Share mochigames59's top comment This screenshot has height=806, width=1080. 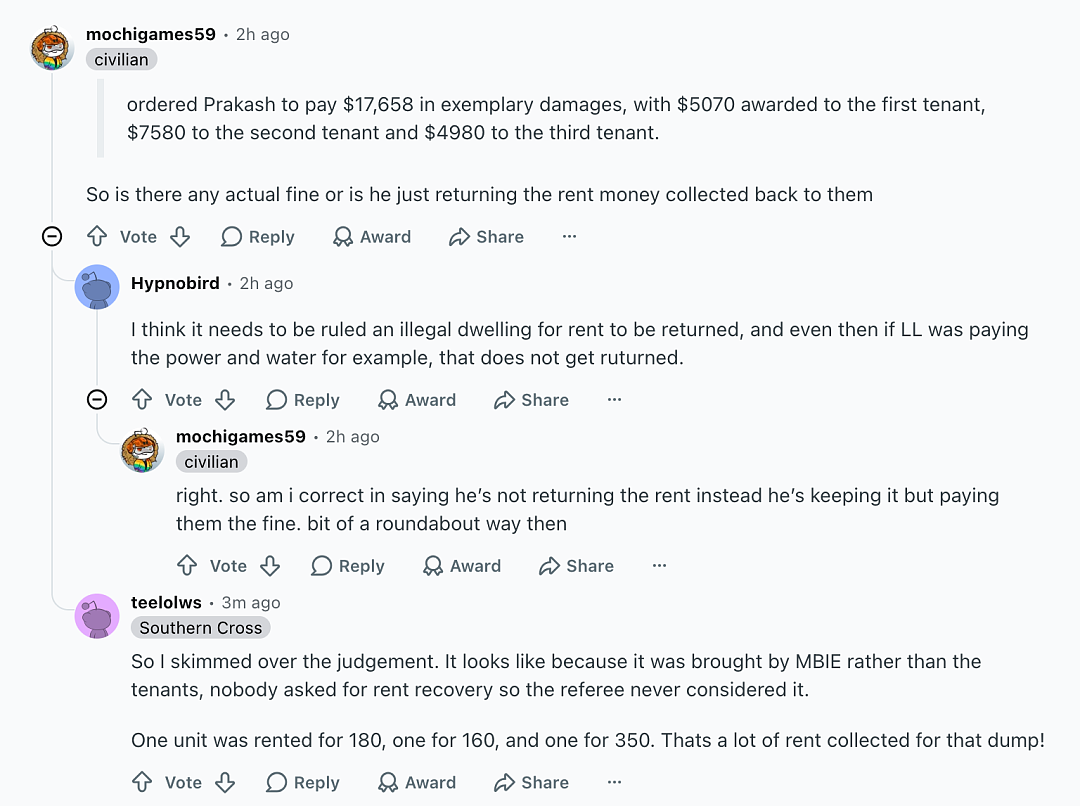click(486, 236)
